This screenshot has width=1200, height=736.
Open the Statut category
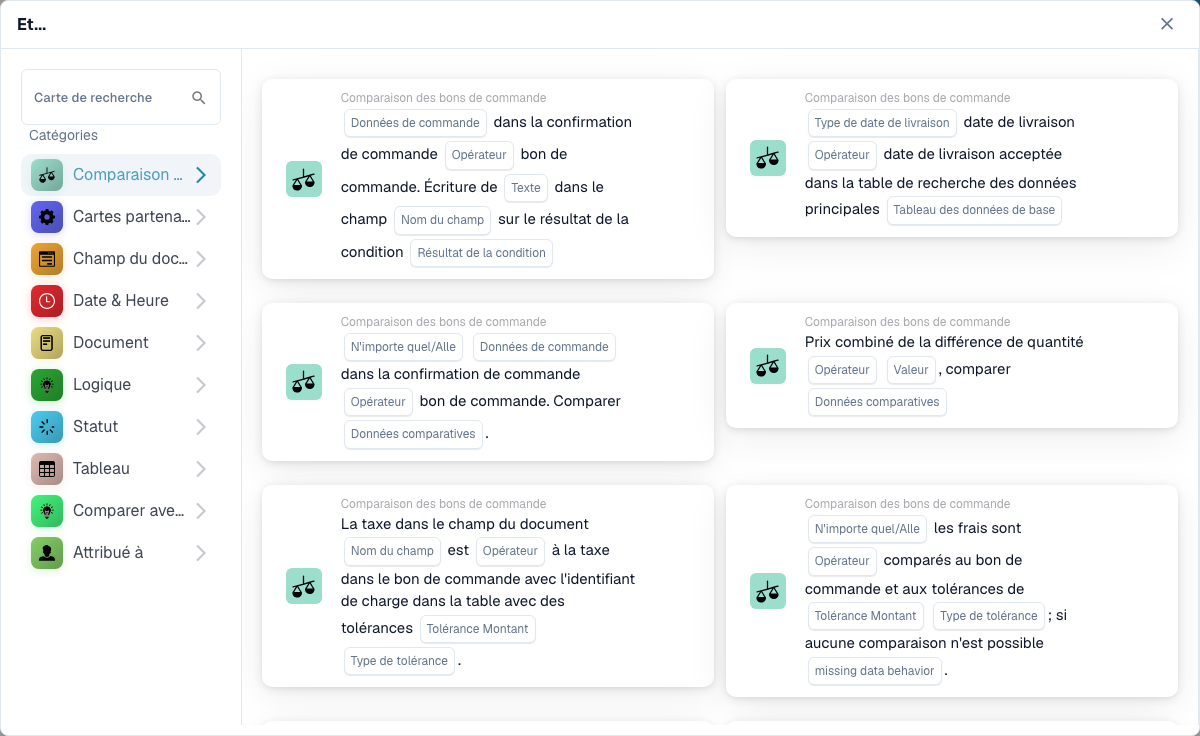tap(121, 427)
